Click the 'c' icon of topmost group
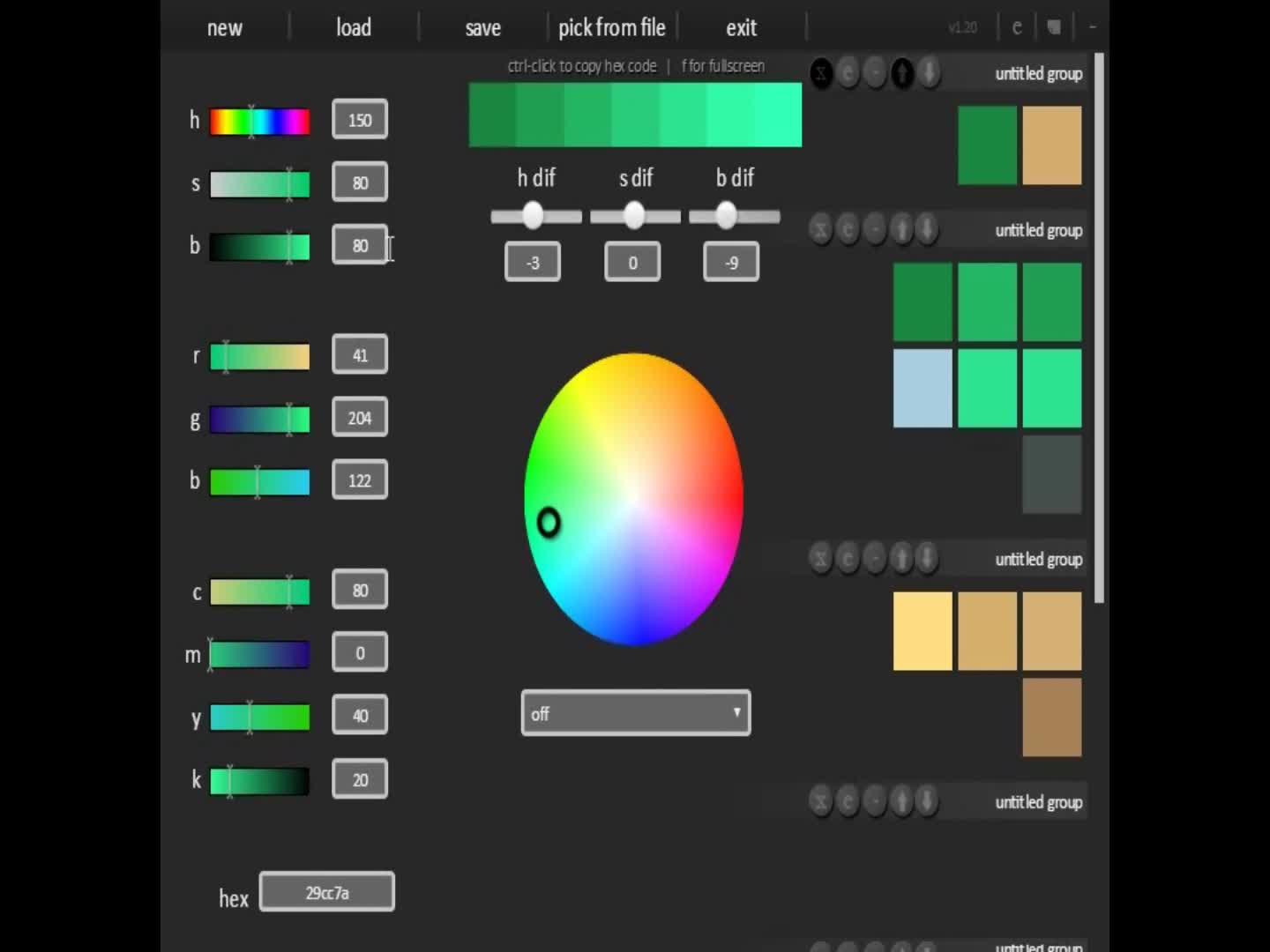The width and height of the screenshot is (1270, 952). pyautogui.click(x=848, y=73)
